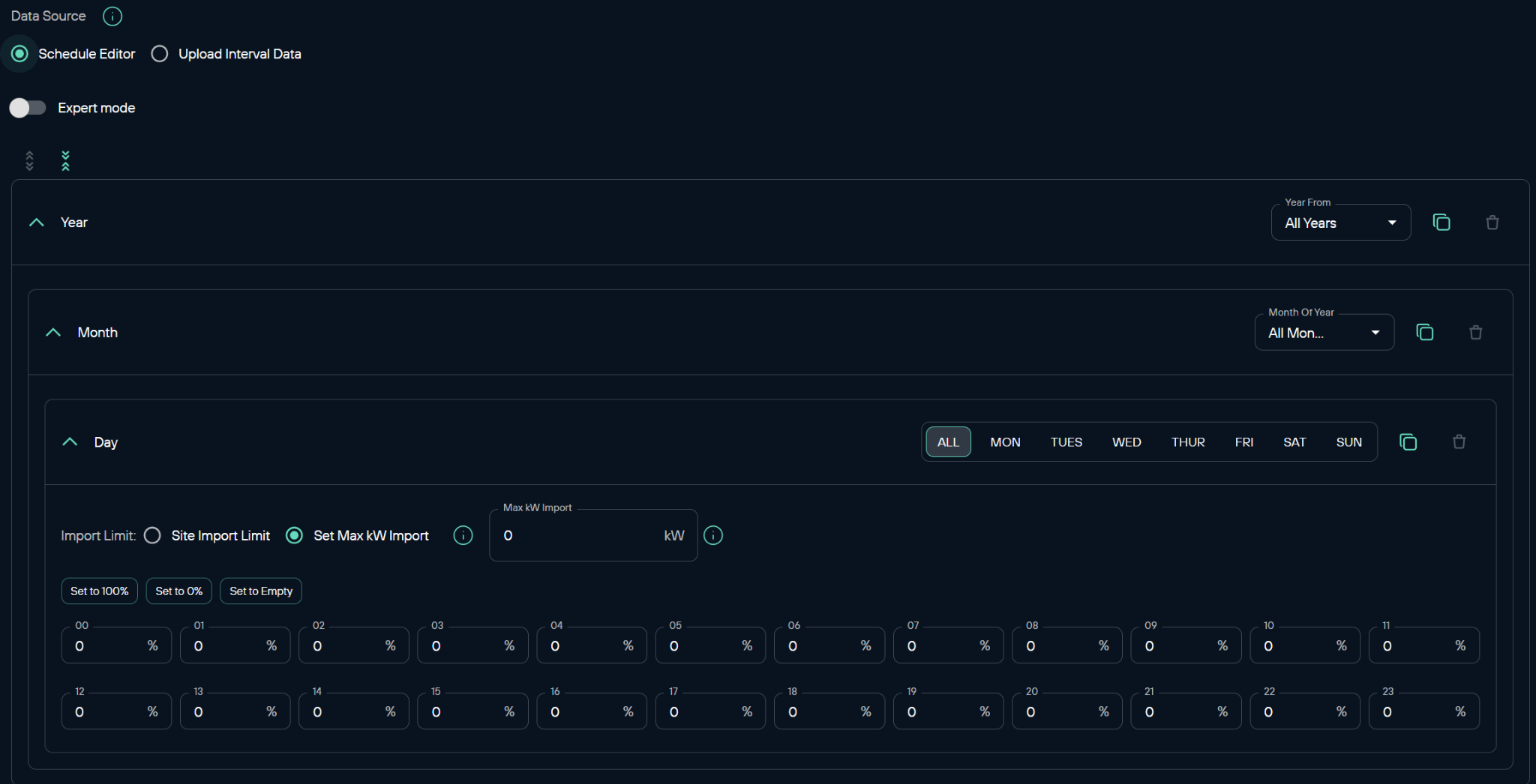The height and width of the screenshot is (784, 1536).
Task: Click the hour 01 percentage field
Action: pyautogui.click(x=235, y=645)
